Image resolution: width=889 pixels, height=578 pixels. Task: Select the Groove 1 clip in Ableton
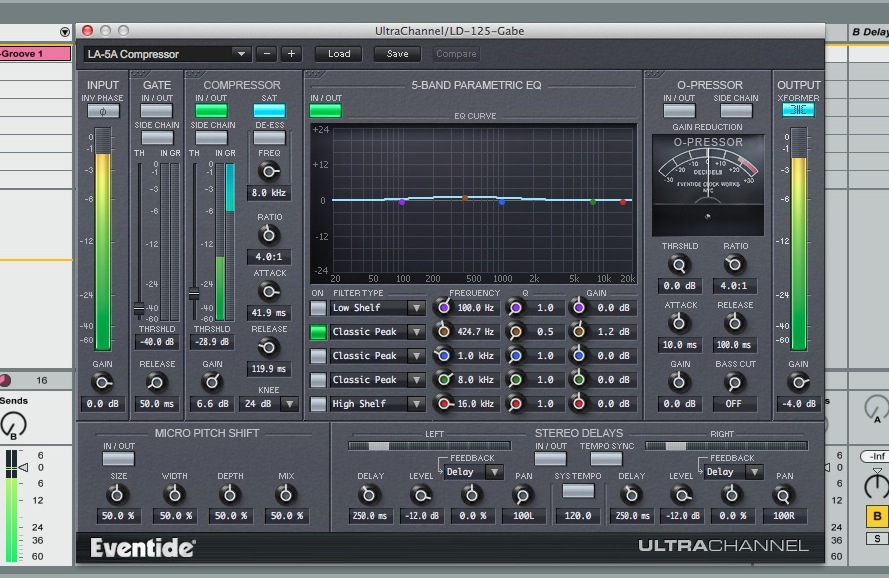pos(35,54)
